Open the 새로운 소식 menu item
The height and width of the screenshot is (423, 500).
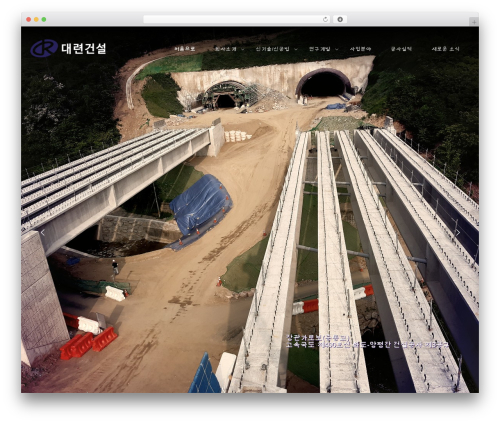point(445,49)
